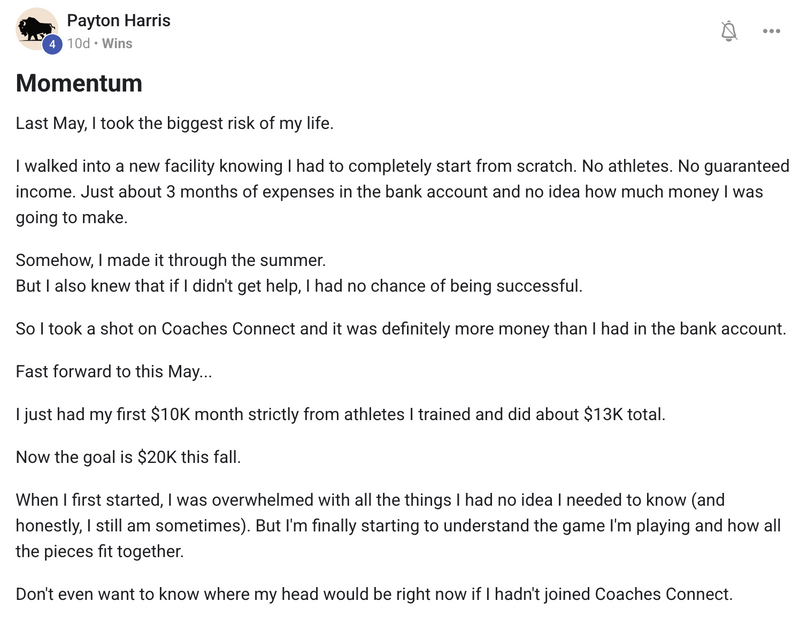Click the line 'Now the goal is $20K this fall'
This screenshot has width=800, height=624.
tap(128, 457)
